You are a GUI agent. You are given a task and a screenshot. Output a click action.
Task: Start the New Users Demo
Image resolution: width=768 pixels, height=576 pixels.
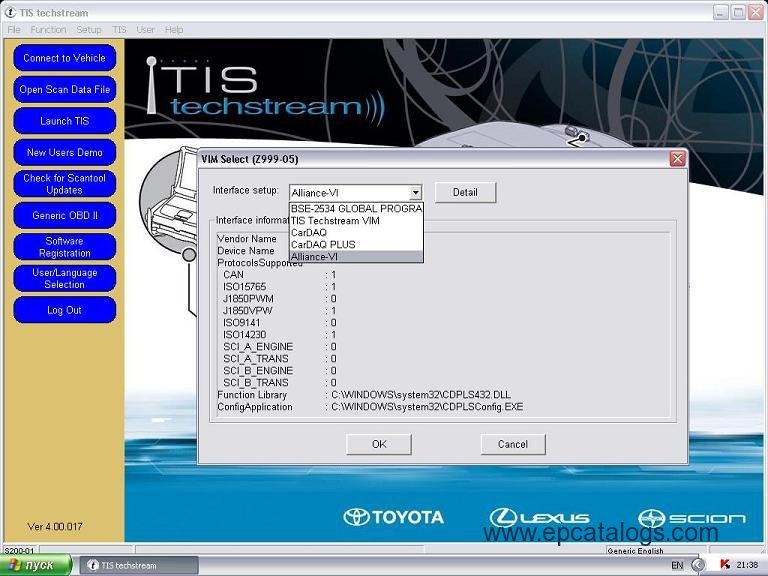pos(64,153)
